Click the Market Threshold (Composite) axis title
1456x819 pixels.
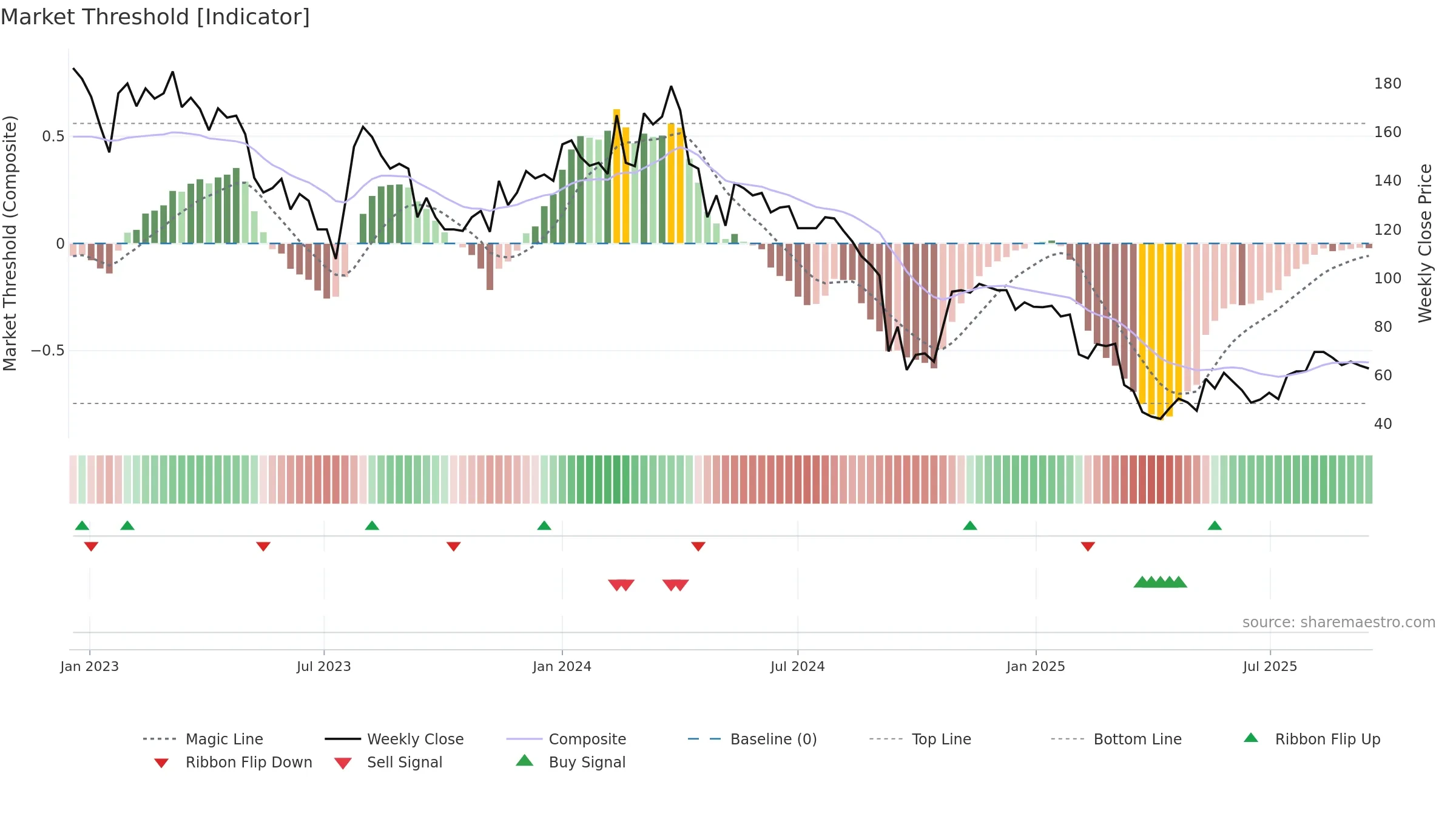[x=10, y=243]
